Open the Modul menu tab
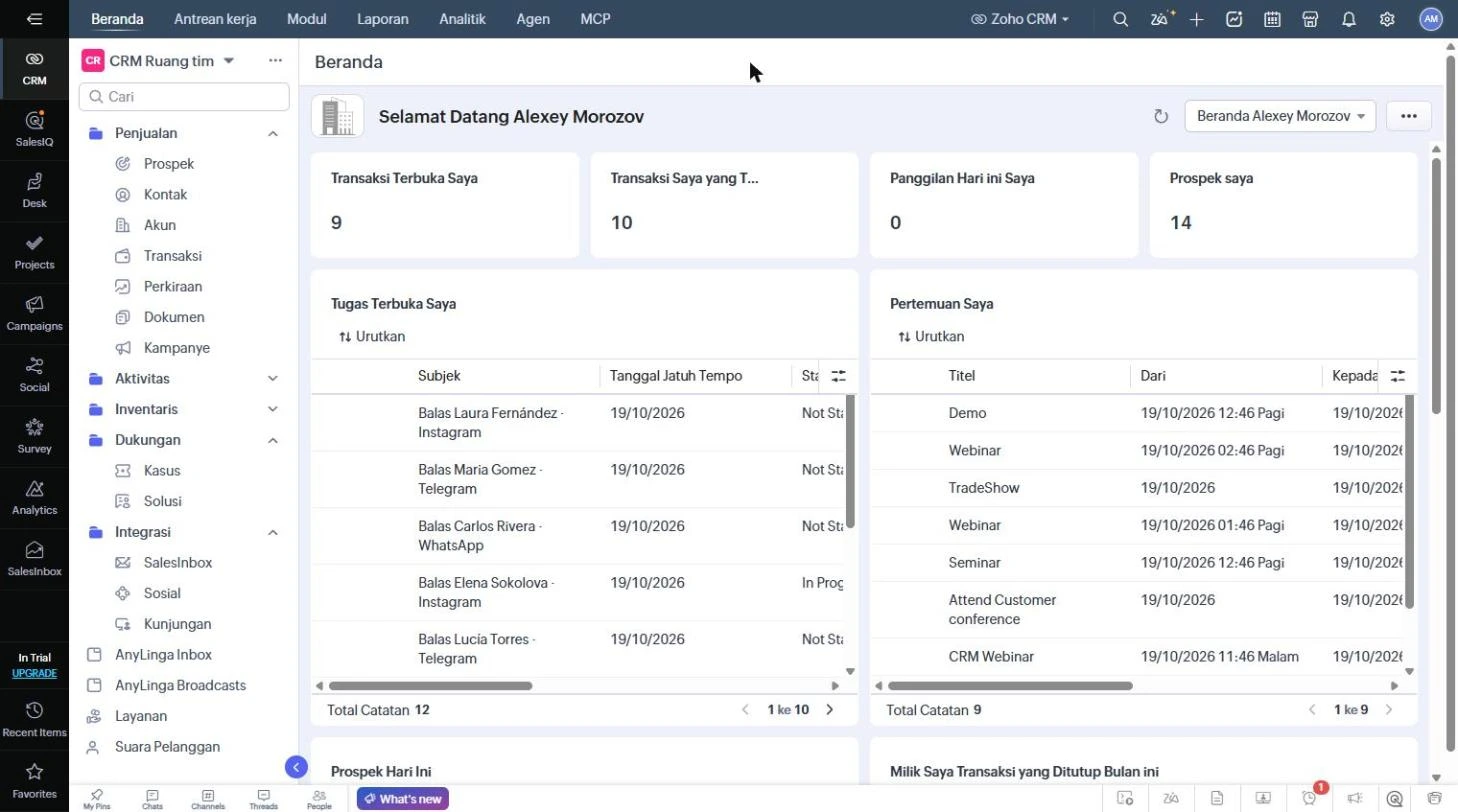This screenshot has width=1458, height=812. [306, 19]
